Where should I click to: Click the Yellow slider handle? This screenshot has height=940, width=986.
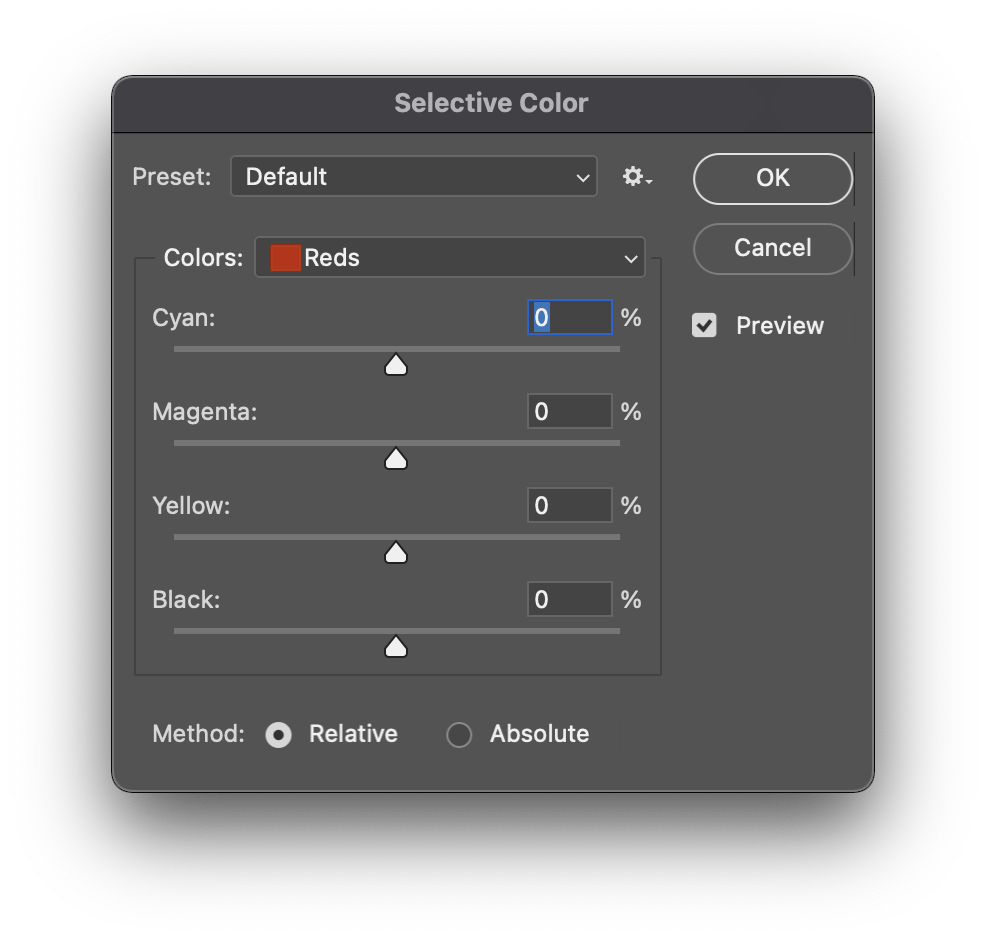click(396, 553)
